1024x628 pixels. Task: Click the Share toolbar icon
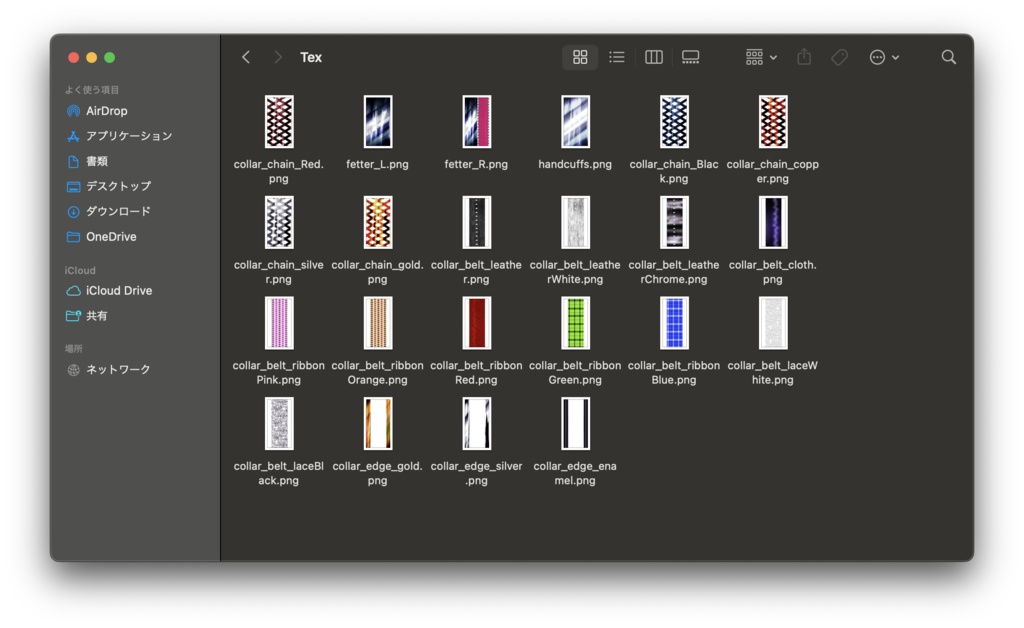(804, 57)
